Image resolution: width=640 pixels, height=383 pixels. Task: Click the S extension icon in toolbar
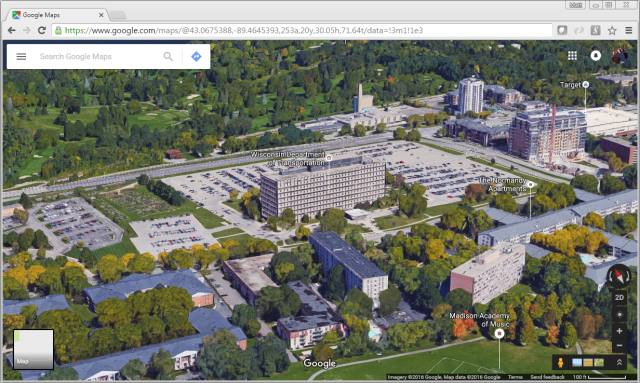(x=595, y=30)
